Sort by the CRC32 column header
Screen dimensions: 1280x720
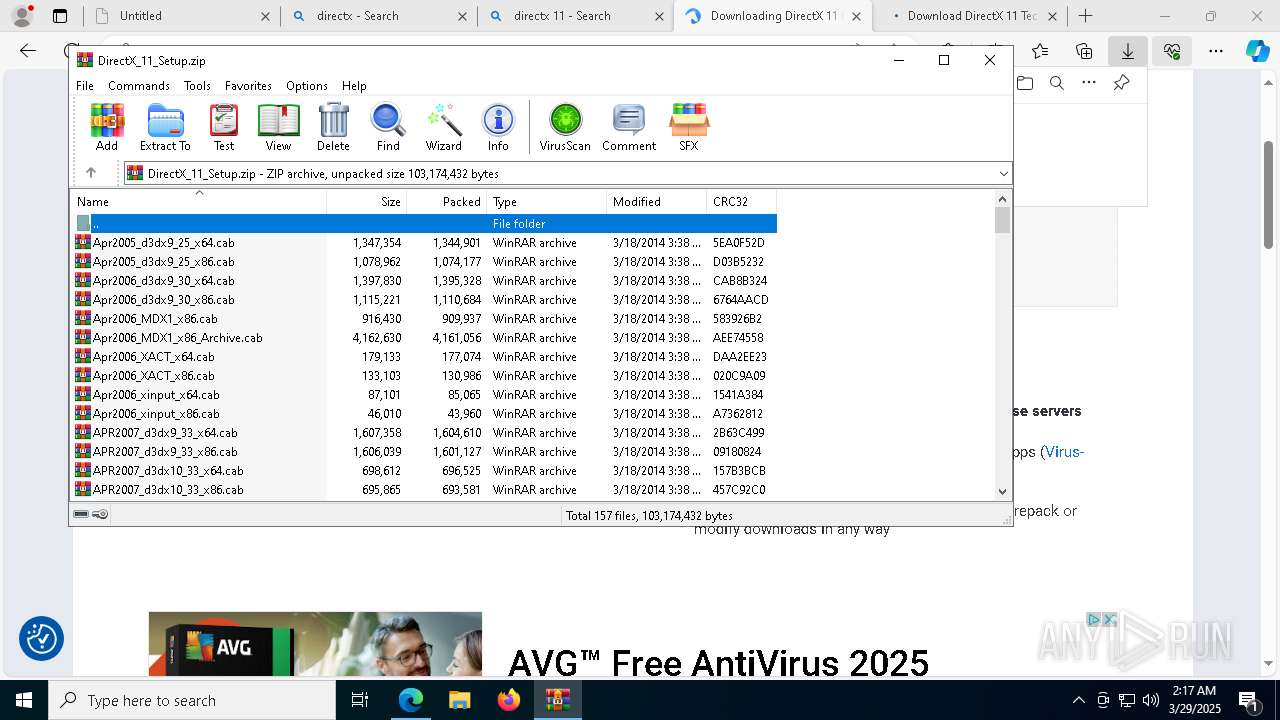point(742,202)
